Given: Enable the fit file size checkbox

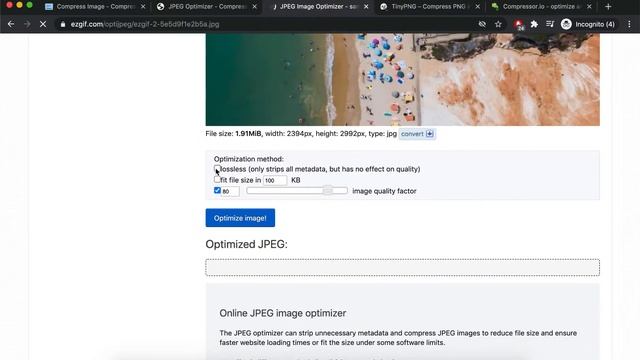Looking at the screenshot, I should click(x=217, y=179).
